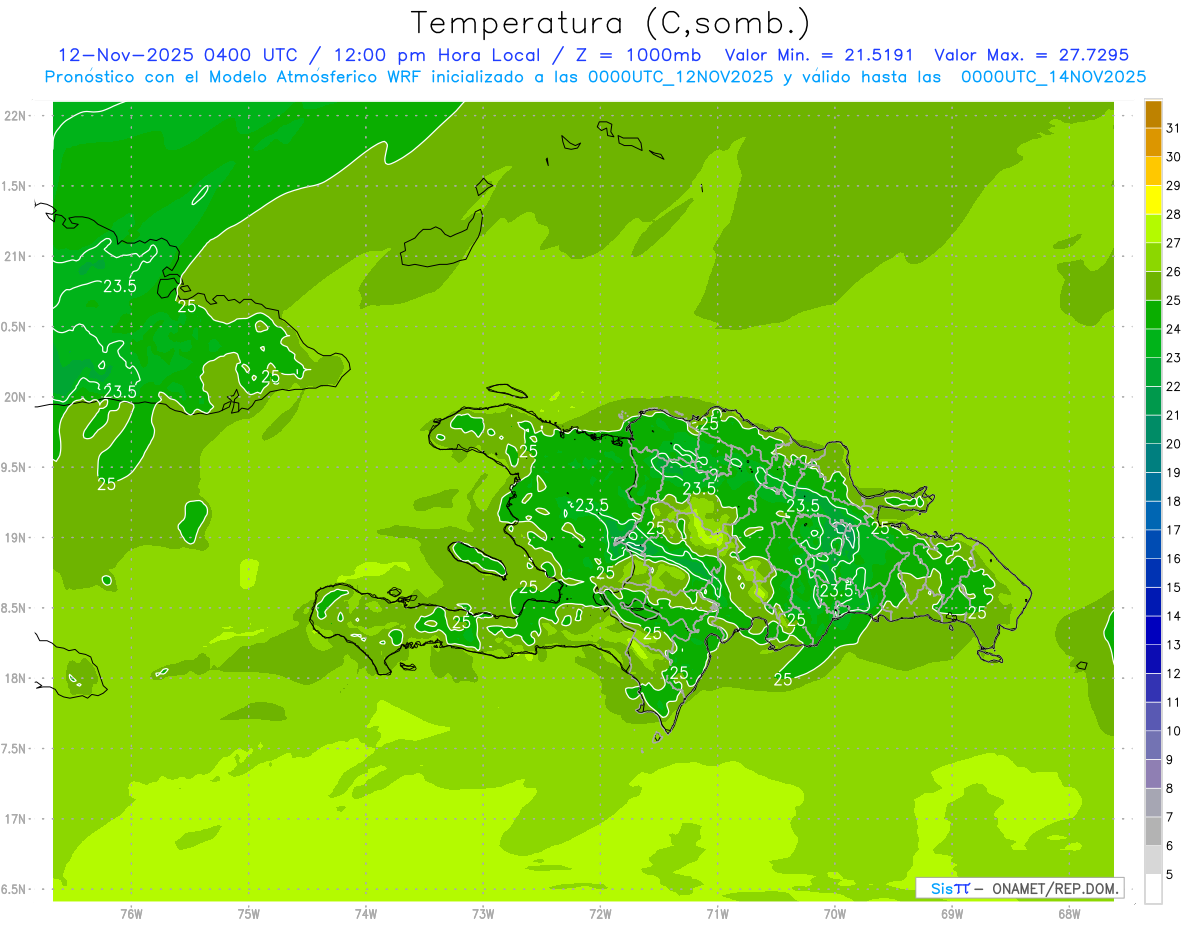The width and height of the screenshot is (1200, 927).
Task: Click the orange legend swatch between 30 and 31
Action: pyautogui.click(x=1153, y=143)
